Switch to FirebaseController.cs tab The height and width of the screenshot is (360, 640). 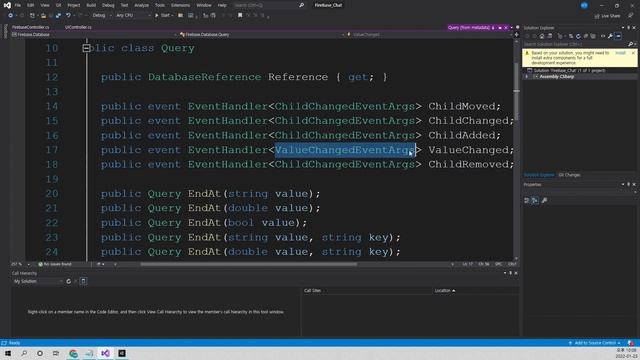pos(31,27)
